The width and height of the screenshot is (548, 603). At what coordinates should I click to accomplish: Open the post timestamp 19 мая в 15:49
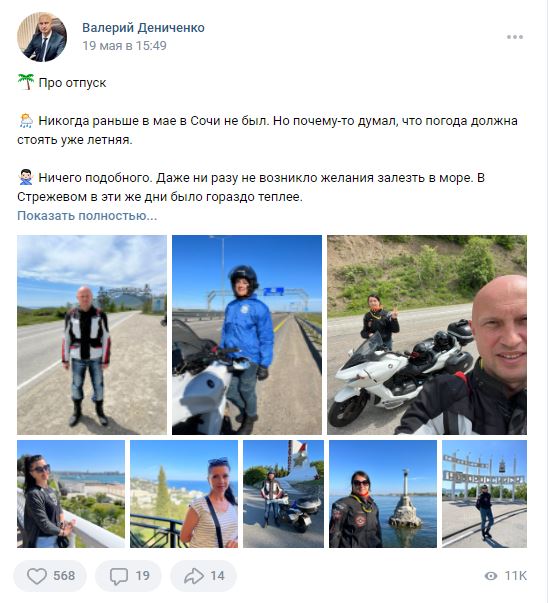coord(124,46)
